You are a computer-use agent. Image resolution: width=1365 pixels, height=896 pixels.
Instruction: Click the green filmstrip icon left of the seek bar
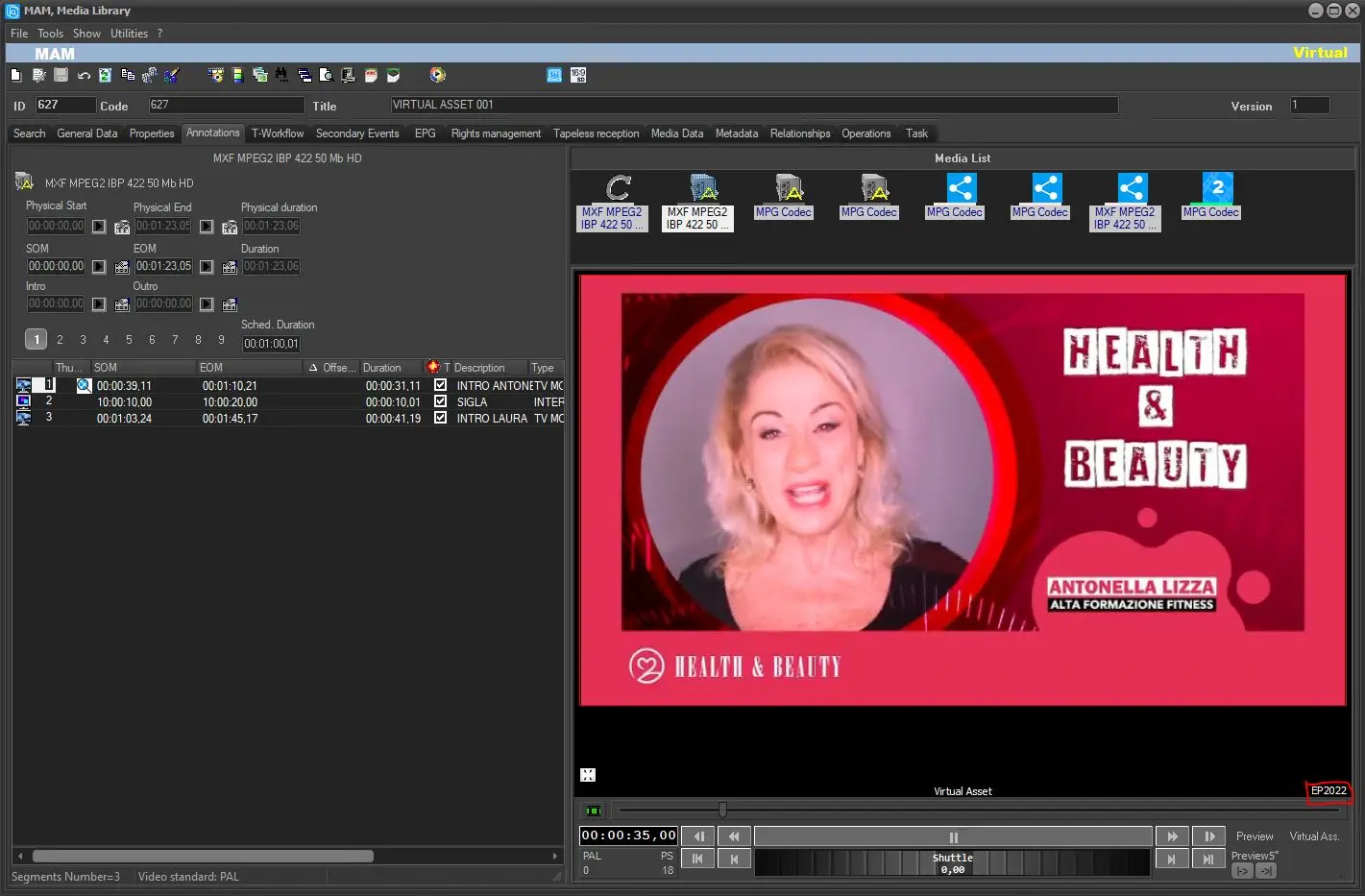(x=594, y=811)
